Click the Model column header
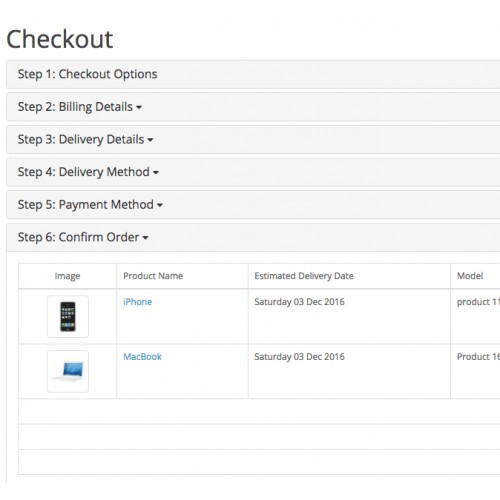 pos(470,276)
